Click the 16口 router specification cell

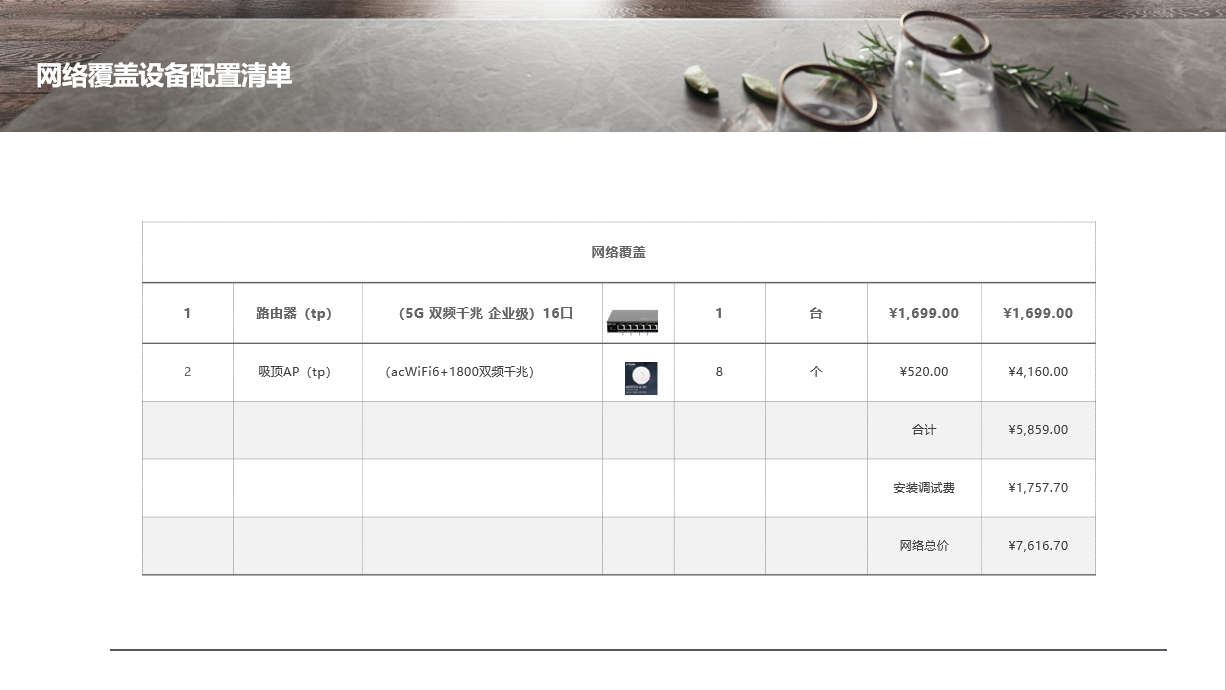tap(483, 313)
